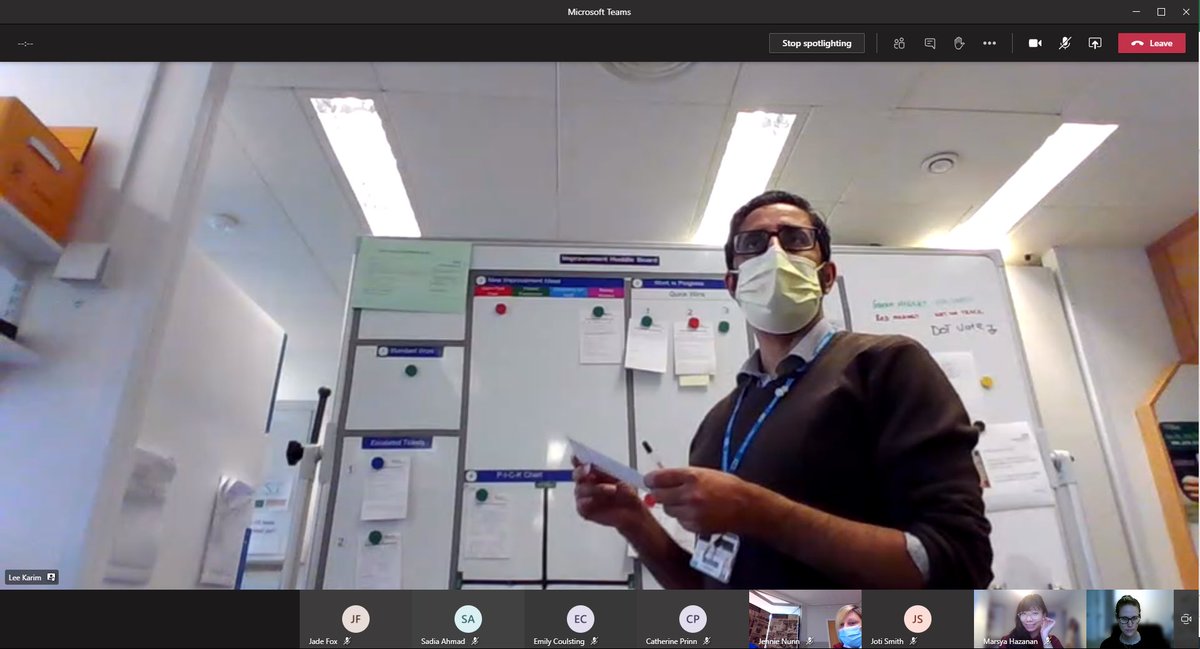The width and height of the screenshot is (1200, 649).
Task: Select Sadia Ahmad participant tile
Action: [467, 619]
